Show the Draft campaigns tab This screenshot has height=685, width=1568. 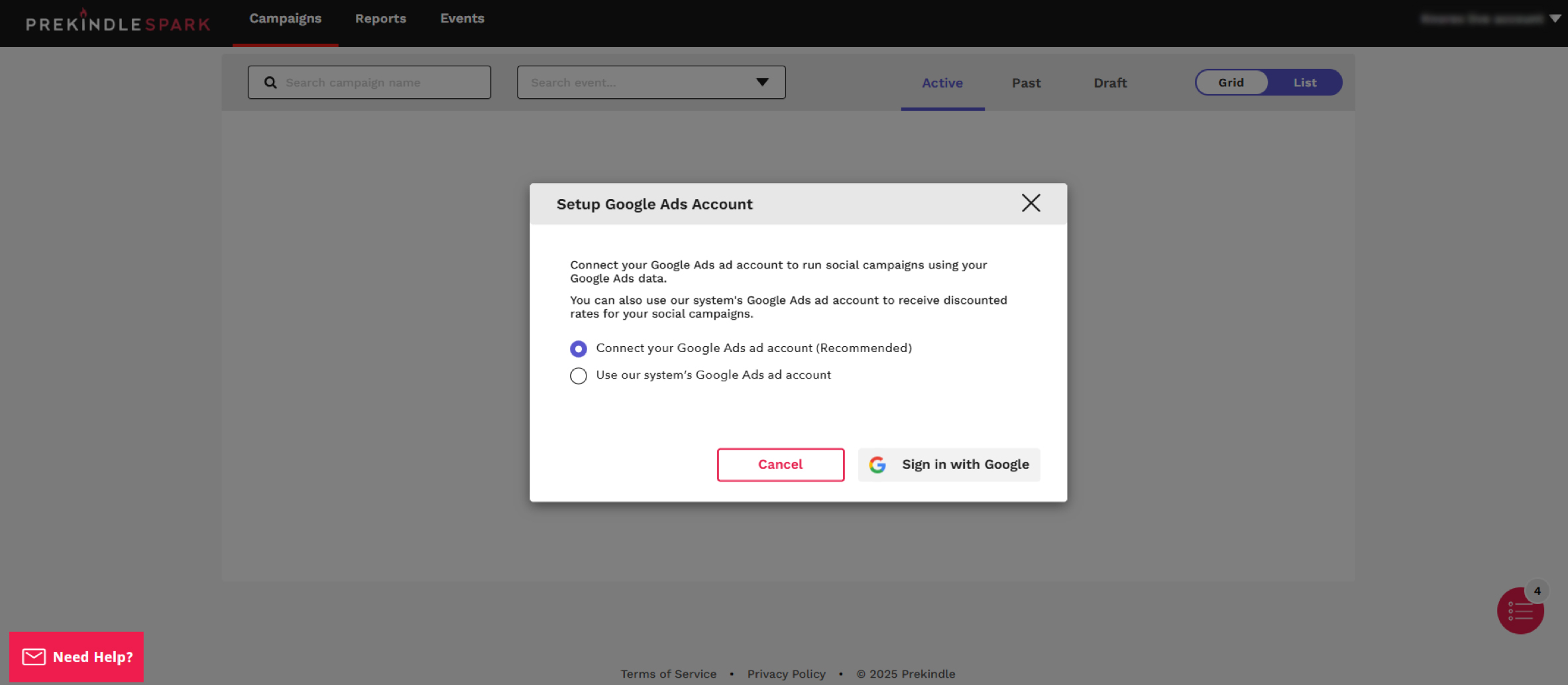pos(1110,83)
